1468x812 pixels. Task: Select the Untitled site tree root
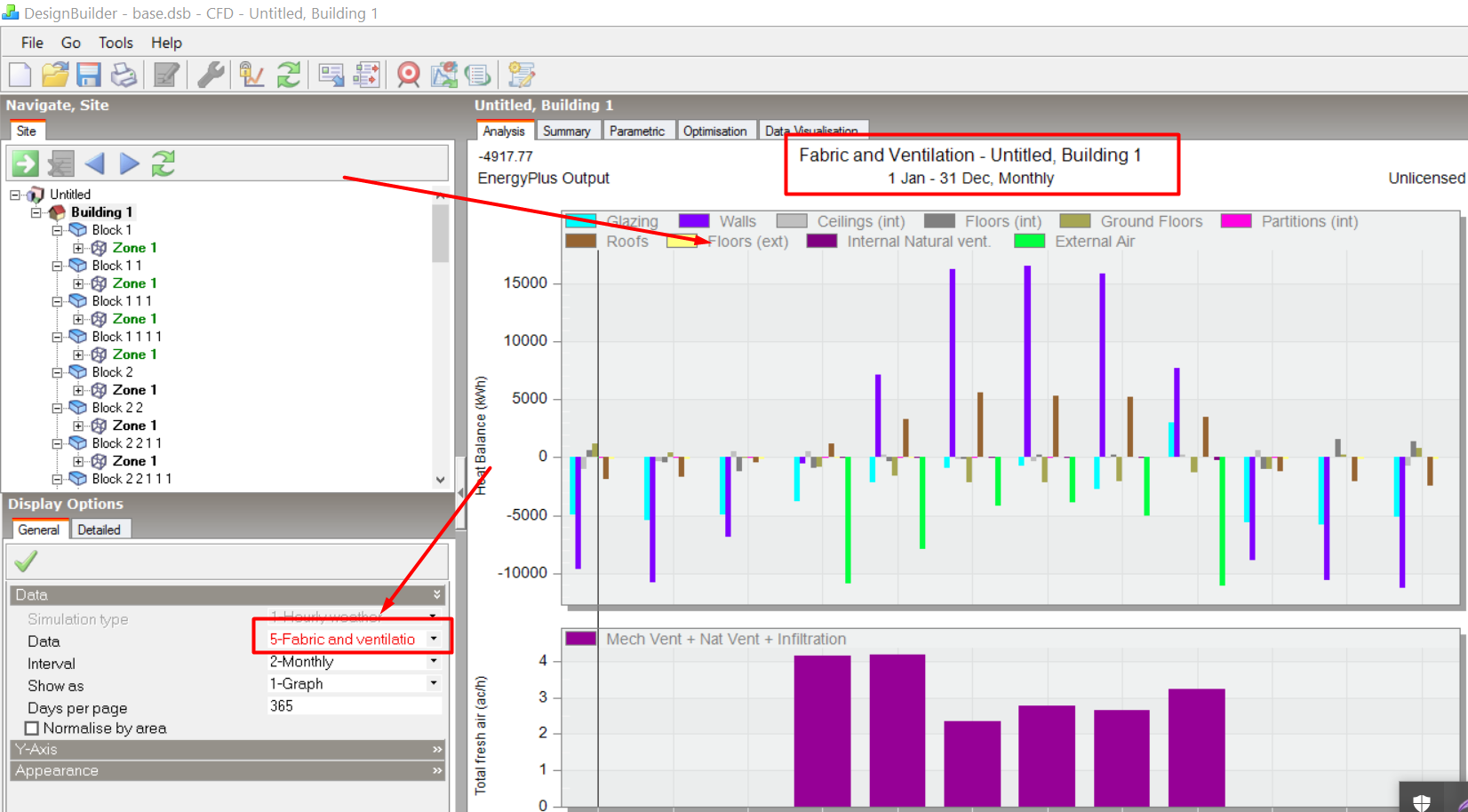pyautogui.click(x=70, y=195)
